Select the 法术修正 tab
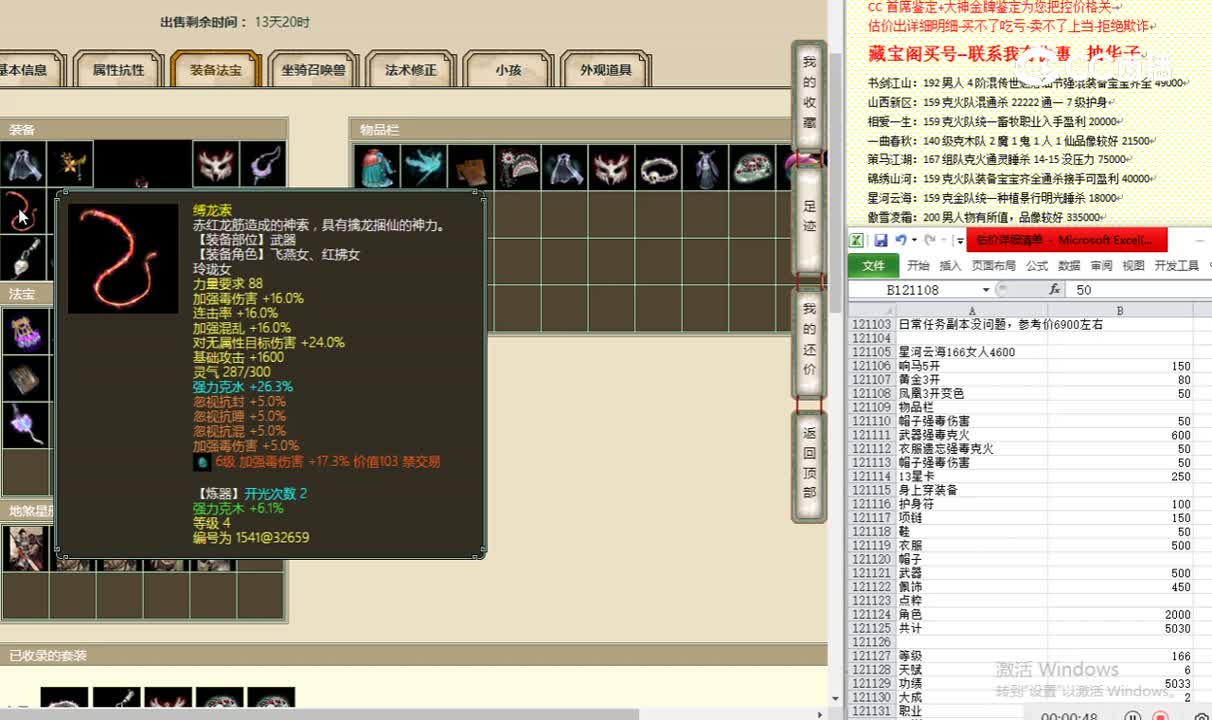This screenshot has width=1212, height=720. point(411,70)
